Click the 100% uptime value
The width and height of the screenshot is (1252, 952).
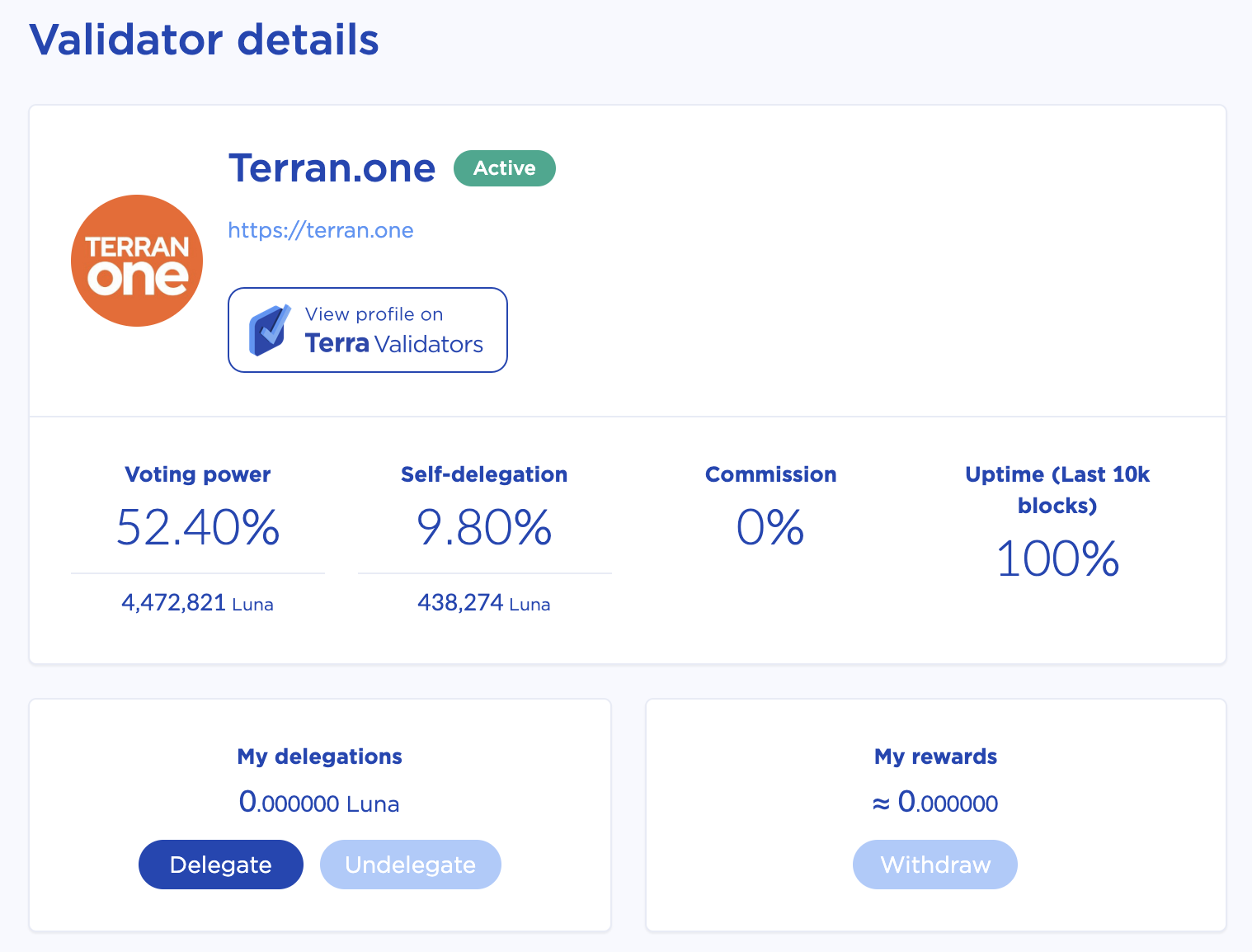[x=1057, y=558]
